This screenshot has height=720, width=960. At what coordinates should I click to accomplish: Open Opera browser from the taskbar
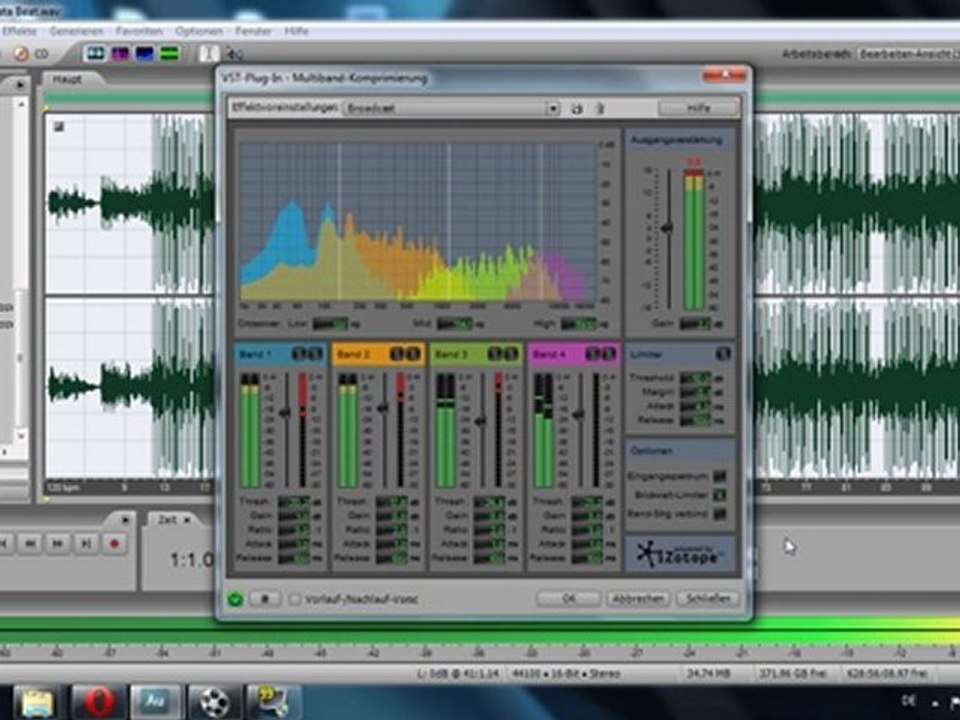[98, 701]
